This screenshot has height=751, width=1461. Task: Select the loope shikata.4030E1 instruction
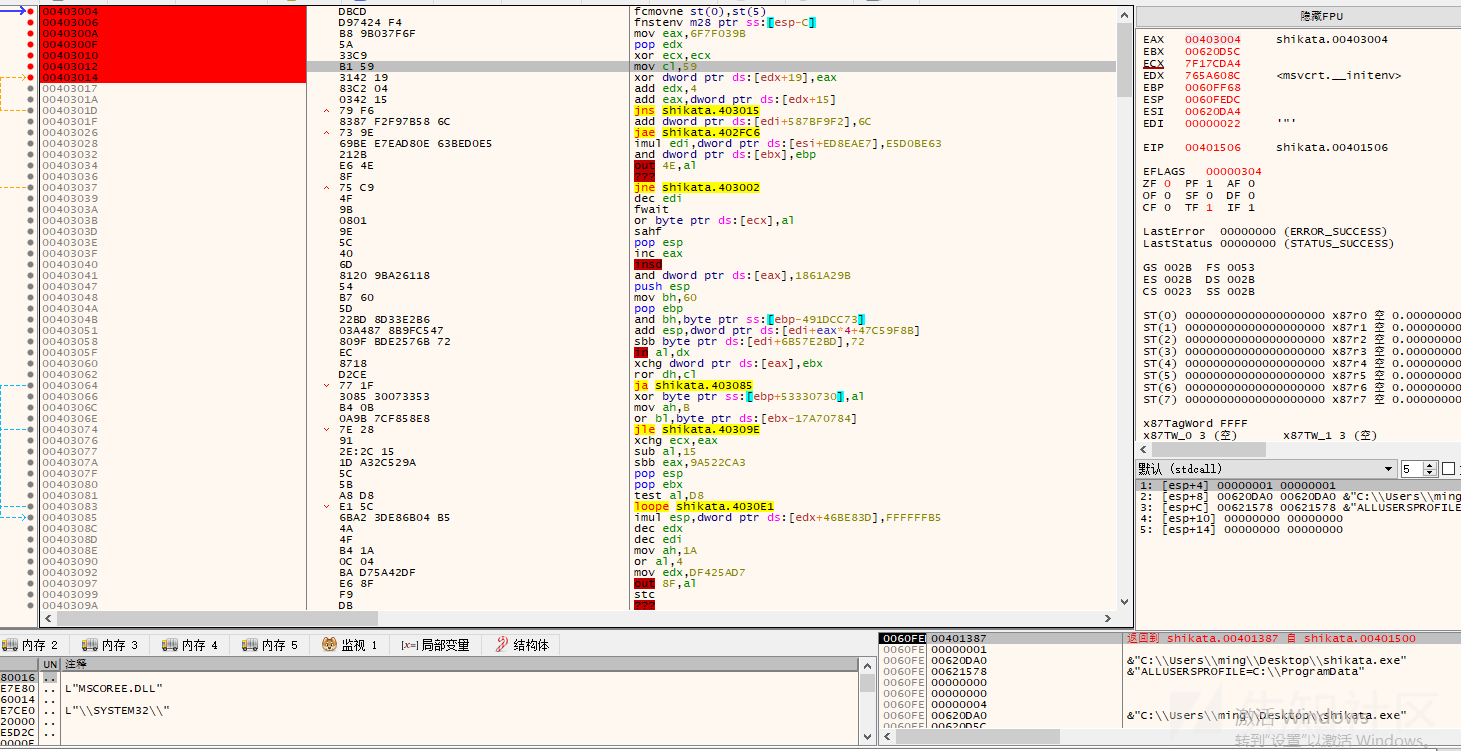(x=703, y=506)
